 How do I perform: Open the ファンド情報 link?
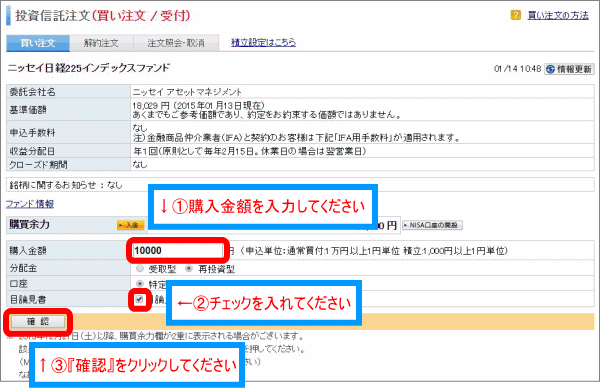29,204
